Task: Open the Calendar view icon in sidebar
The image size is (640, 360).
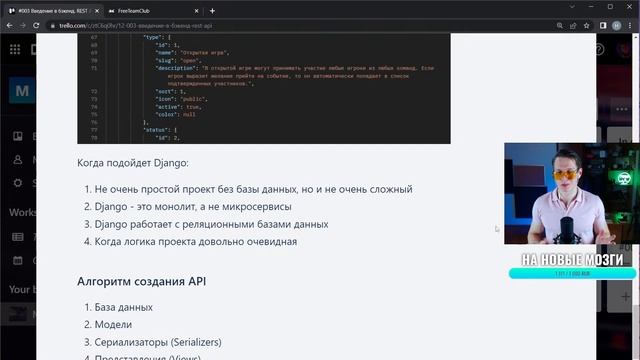Action: tap(18, 260)
